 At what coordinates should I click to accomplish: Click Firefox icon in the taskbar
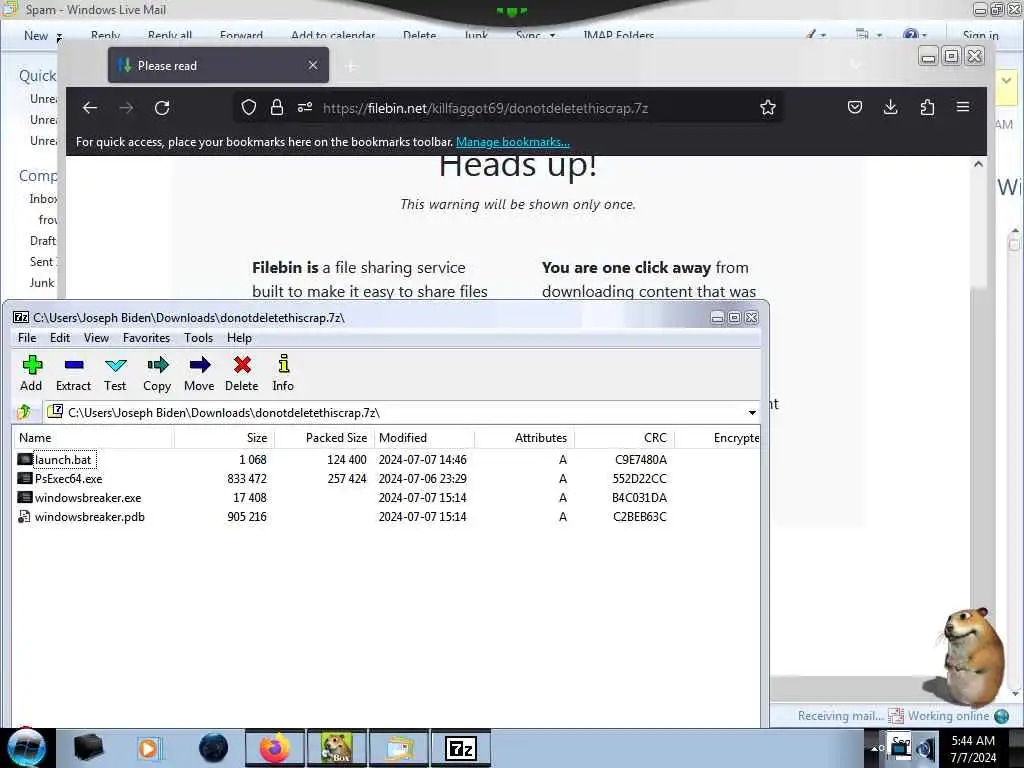click(275, 749)
